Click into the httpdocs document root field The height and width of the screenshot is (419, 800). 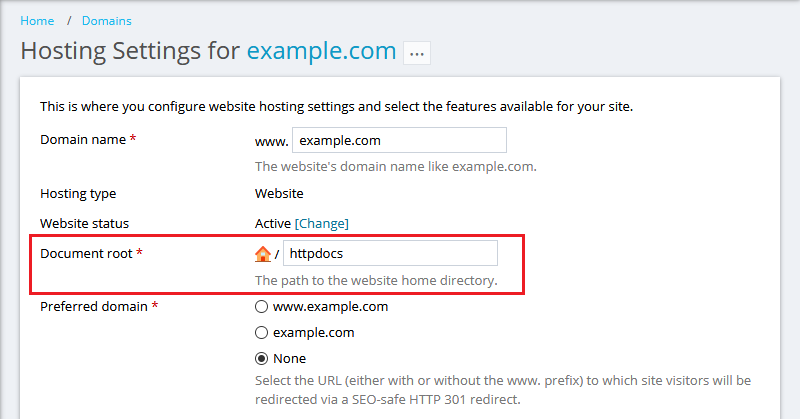click(390, 254)
